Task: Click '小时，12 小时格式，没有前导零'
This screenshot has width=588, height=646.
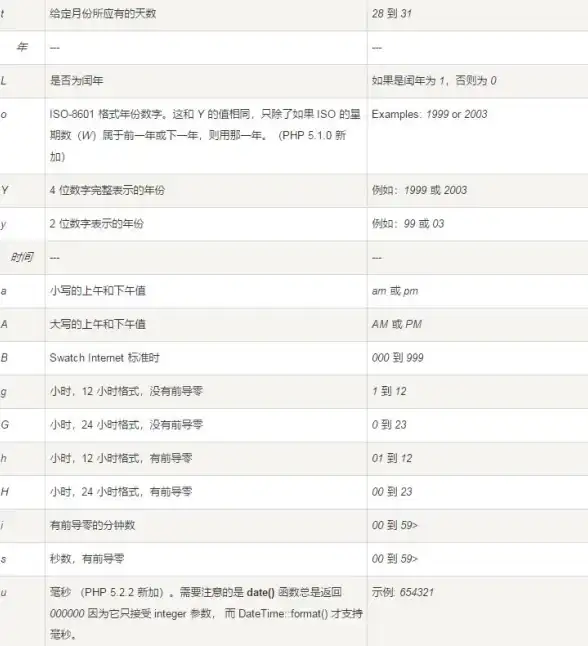Action: [x=126, y=391]
